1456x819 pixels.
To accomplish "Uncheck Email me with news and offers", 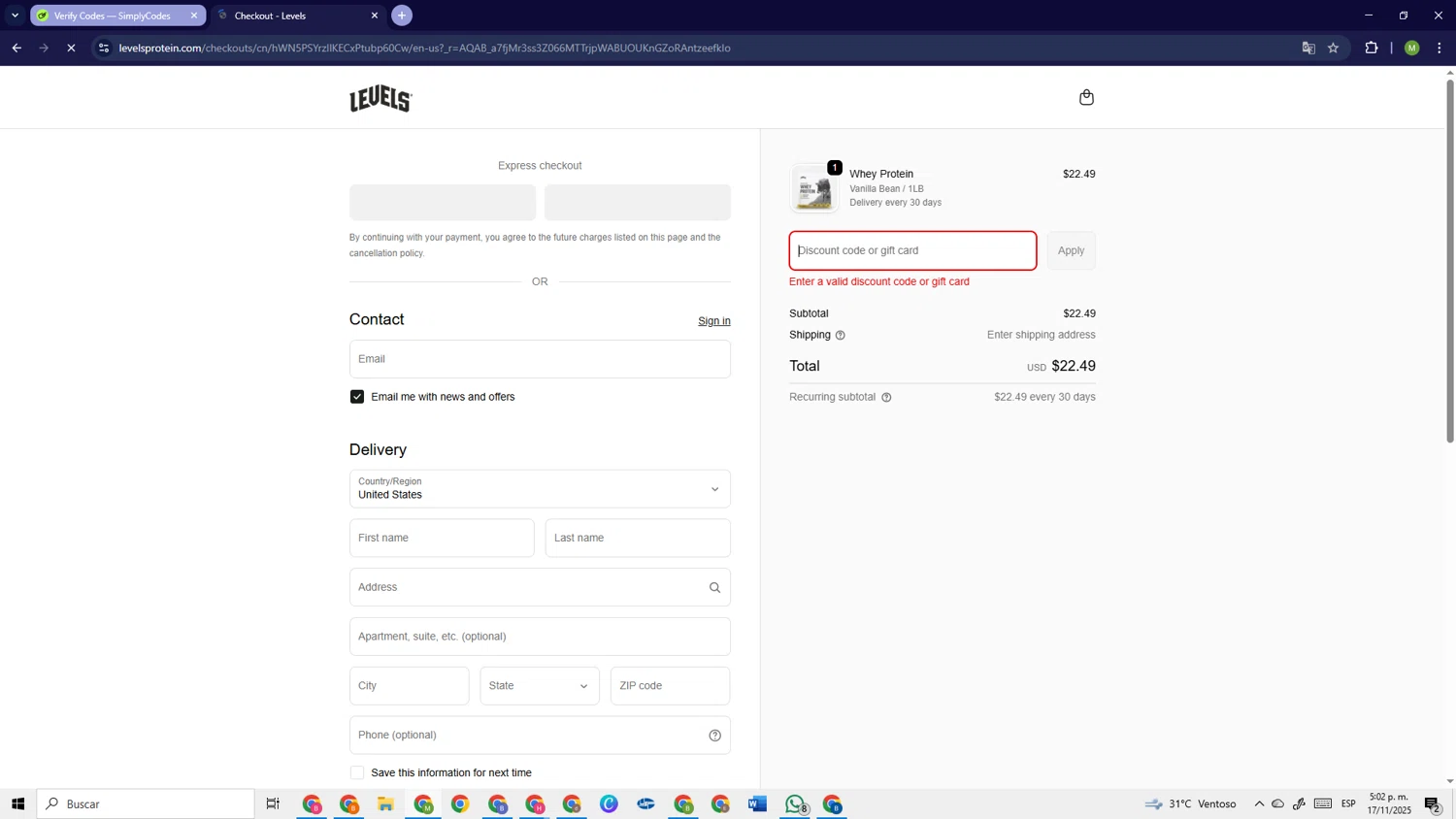I will click(357, 397).
